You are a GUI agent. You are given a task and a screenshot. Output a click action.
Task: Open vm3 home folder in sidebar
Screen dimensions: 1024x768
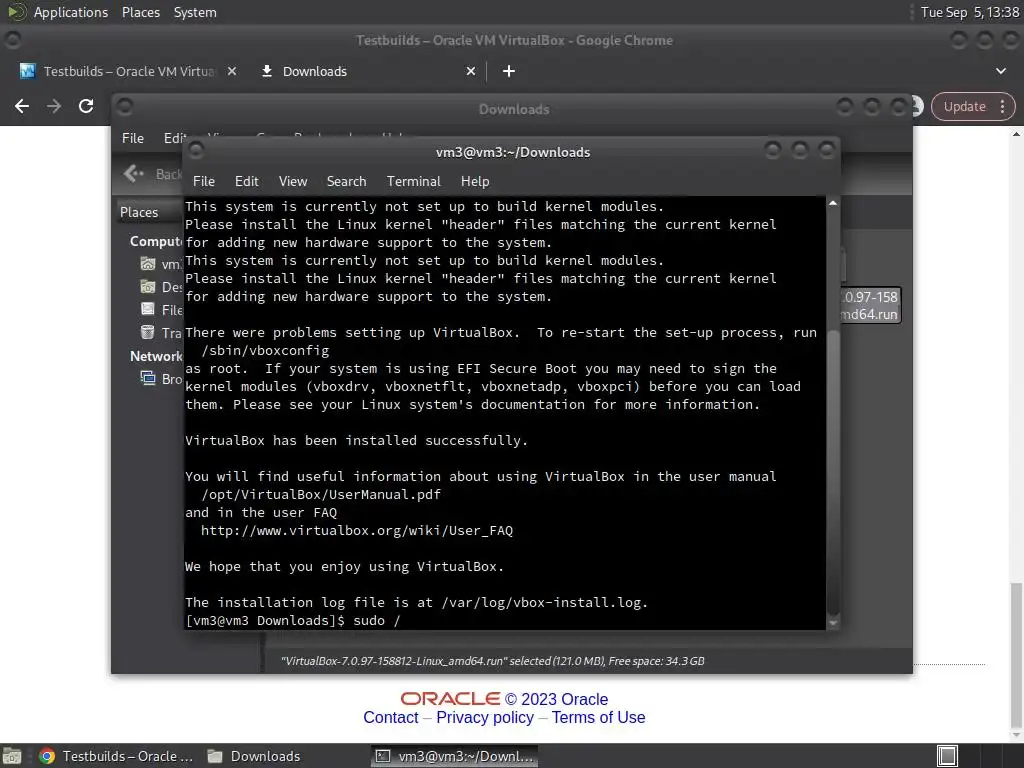161,264
